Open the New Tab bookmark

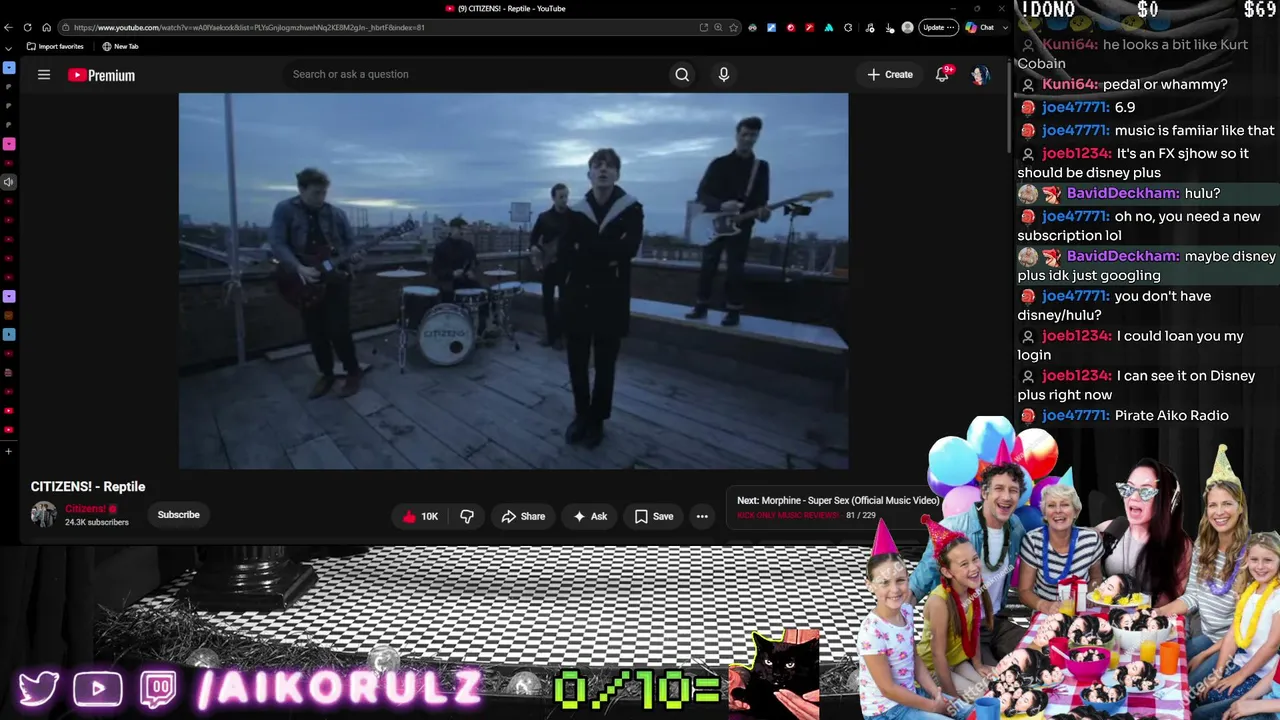(120, 47)
